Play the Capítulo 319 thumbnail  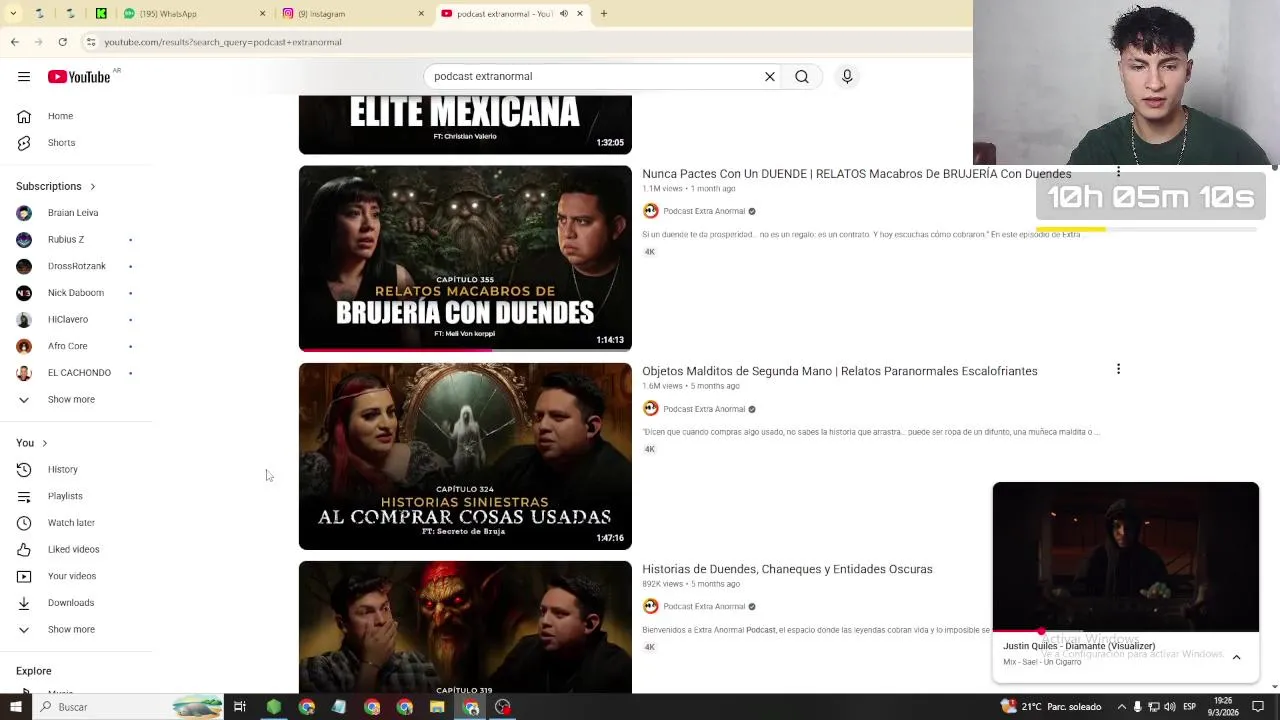[x=465, y=627]
